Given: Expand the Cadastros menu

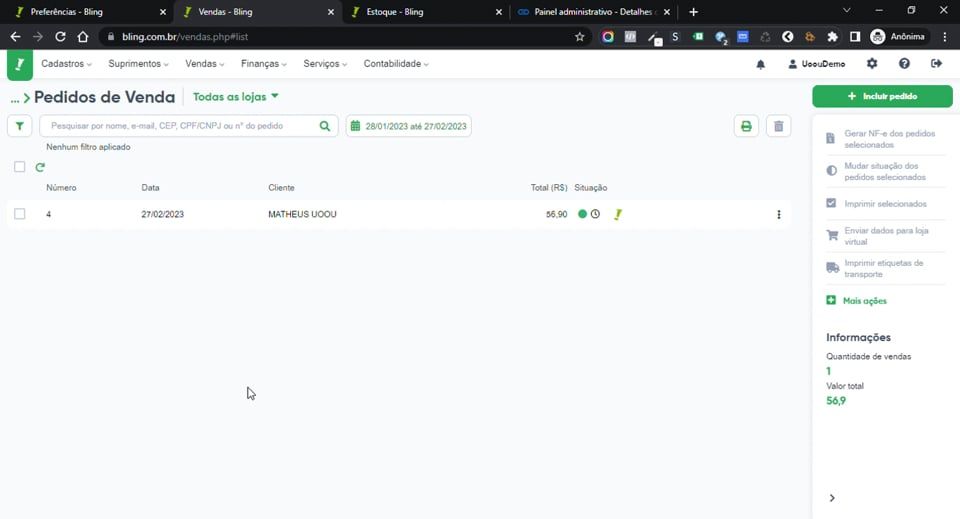Looking at the screenshot, I should point(66,64).
